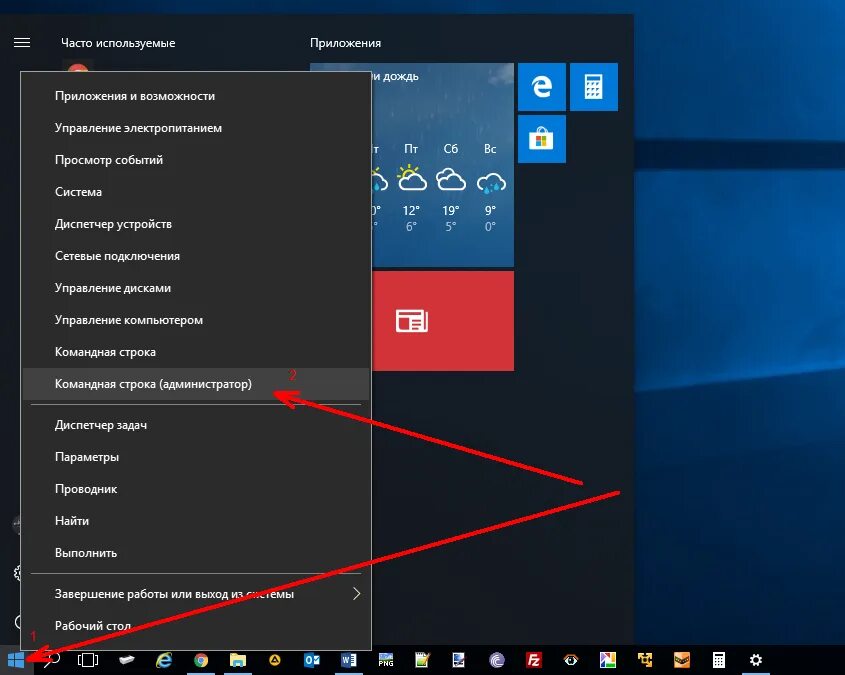845x675 pixels.
Task: Open the PNG image tool on taskbar
Action: tap(386, 659)
